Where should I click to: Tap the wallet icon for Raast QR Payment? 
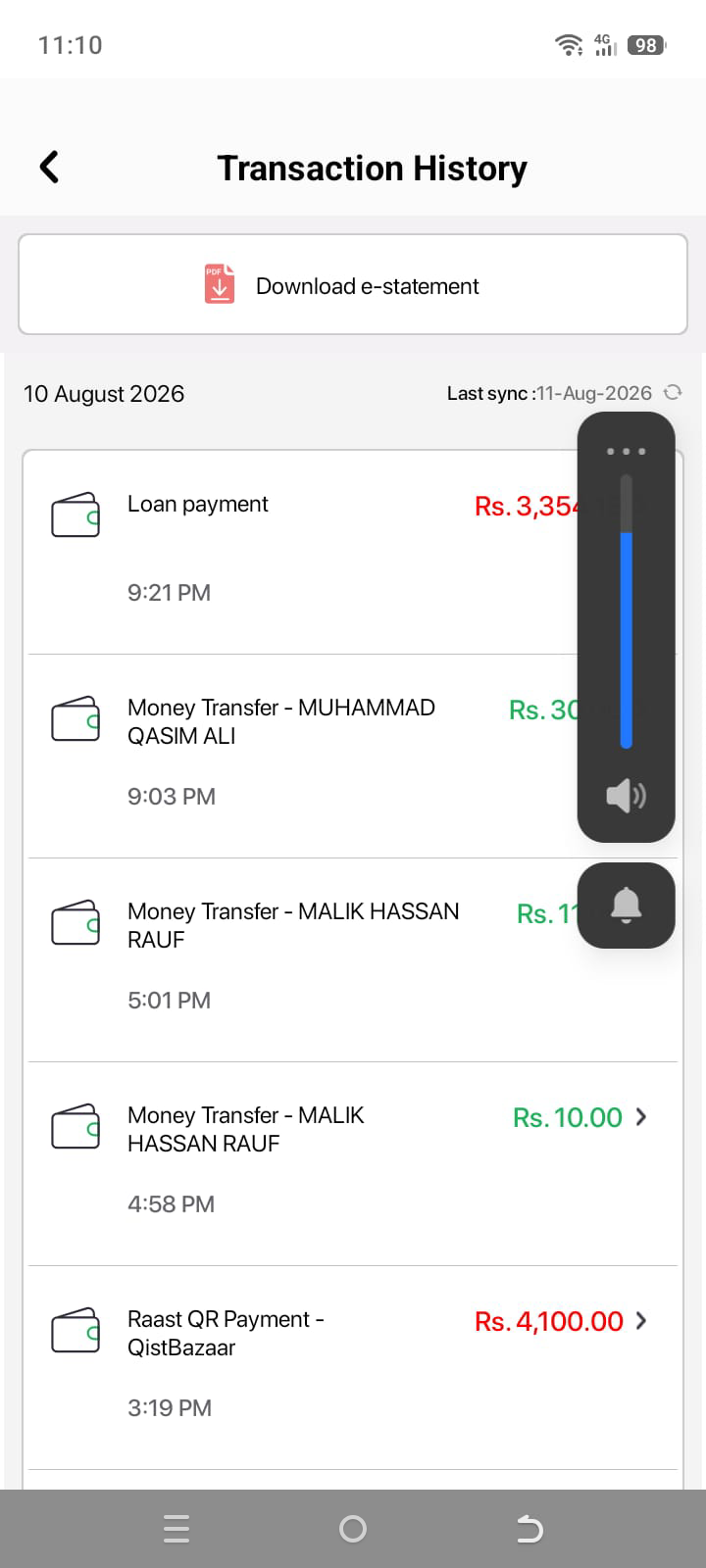tap(76, 1330)
